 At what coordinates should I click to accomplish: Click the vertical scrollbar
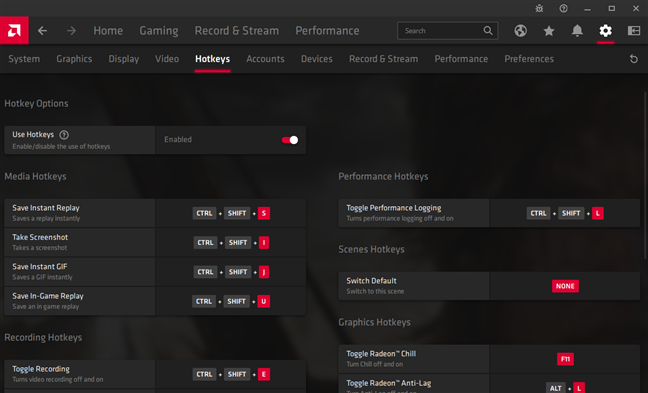(645, 176)
